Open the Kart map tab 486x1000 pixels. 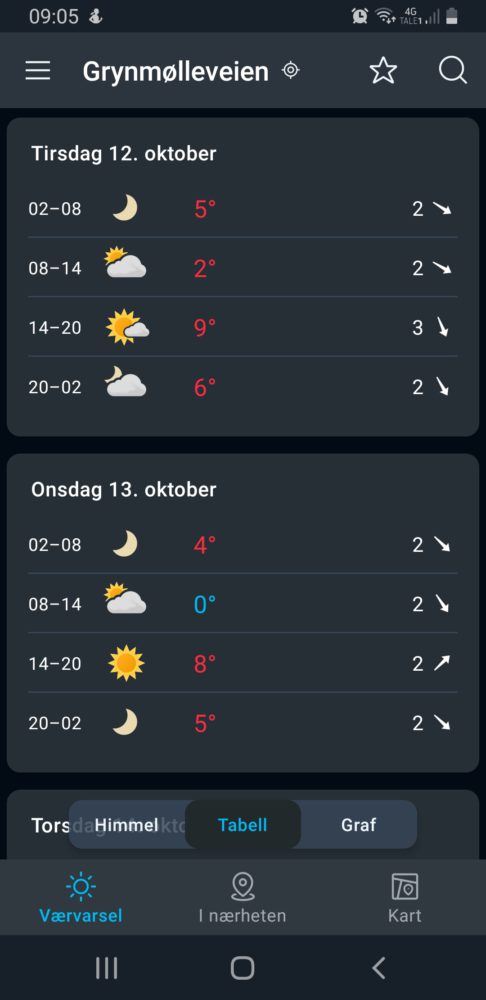pyautogui.click(x=404, y=899)
